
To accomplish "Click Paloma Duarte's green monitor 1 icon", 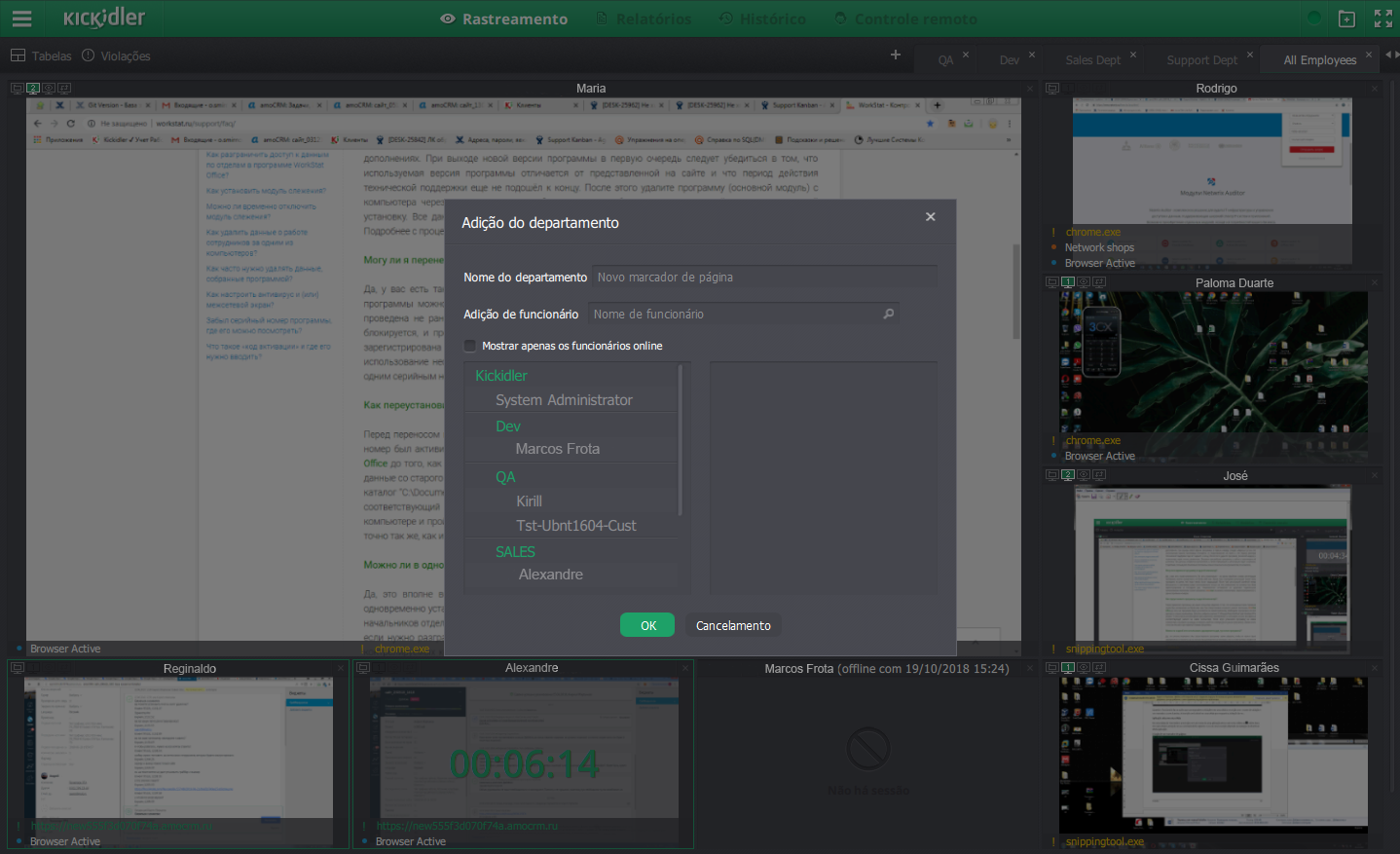I will pos(1067,282).
